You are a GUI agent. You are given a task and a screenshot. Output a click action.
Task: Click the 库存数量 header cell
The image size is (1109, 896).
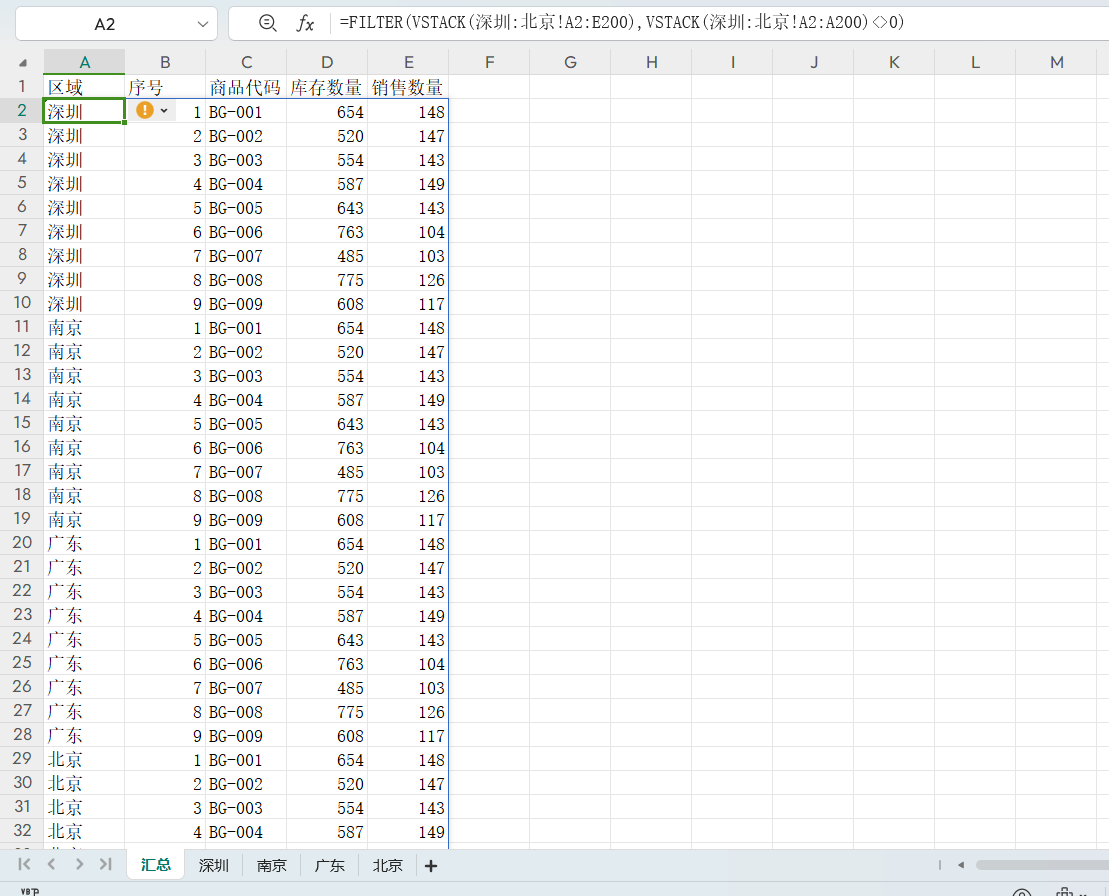click(x=327, y=87)
